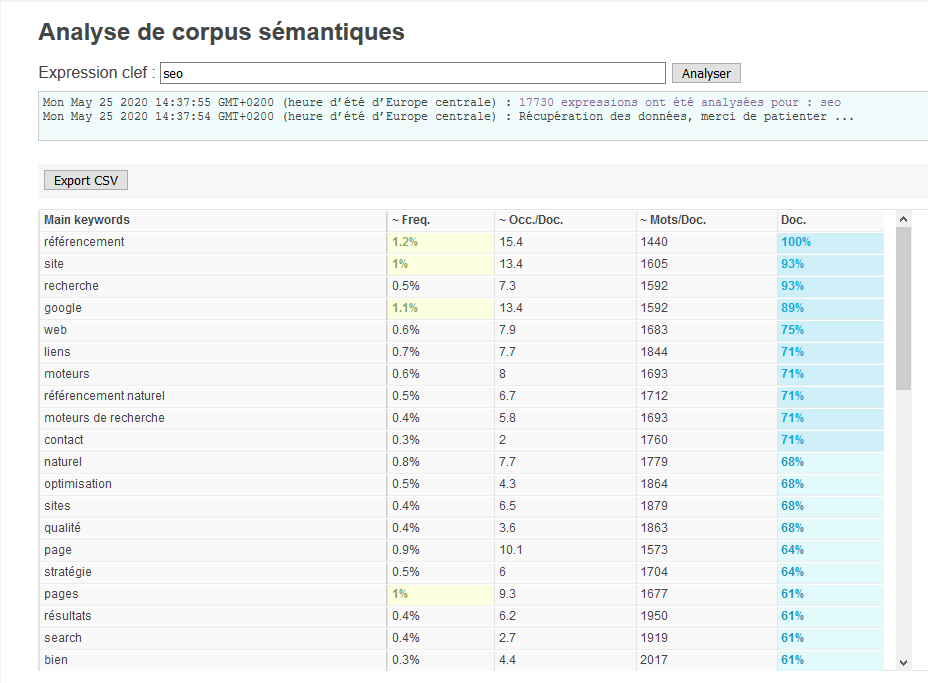The image size is (928, 683).
Task: Select the 'référencement' keyword row
Action: [x=462, y=242]
